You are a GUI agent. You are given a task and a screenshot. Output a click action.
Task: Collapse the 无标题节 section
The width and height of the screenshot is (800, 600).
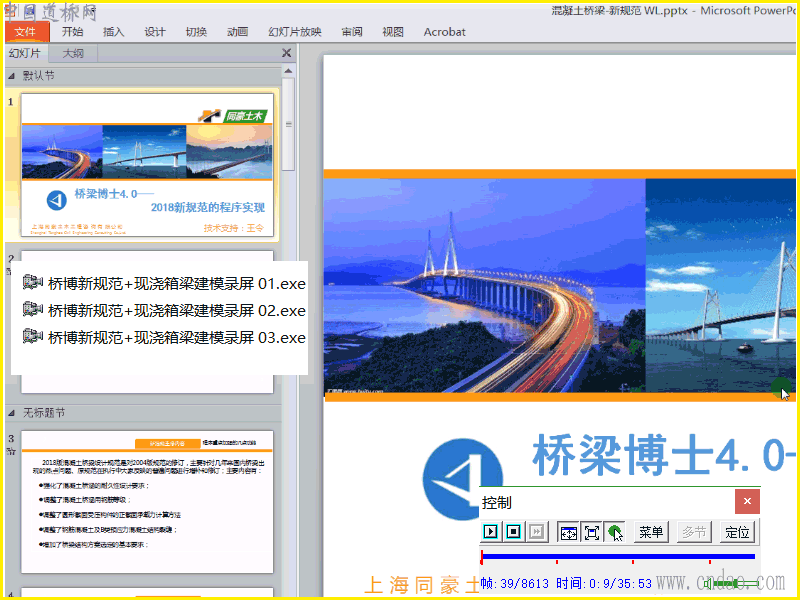11,413
